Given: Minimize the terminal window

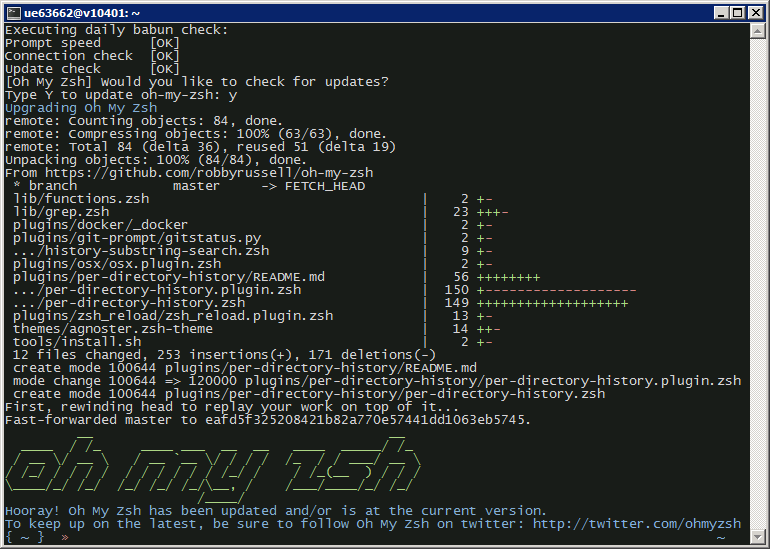Looking at the screenshot, I should (721, 13).
